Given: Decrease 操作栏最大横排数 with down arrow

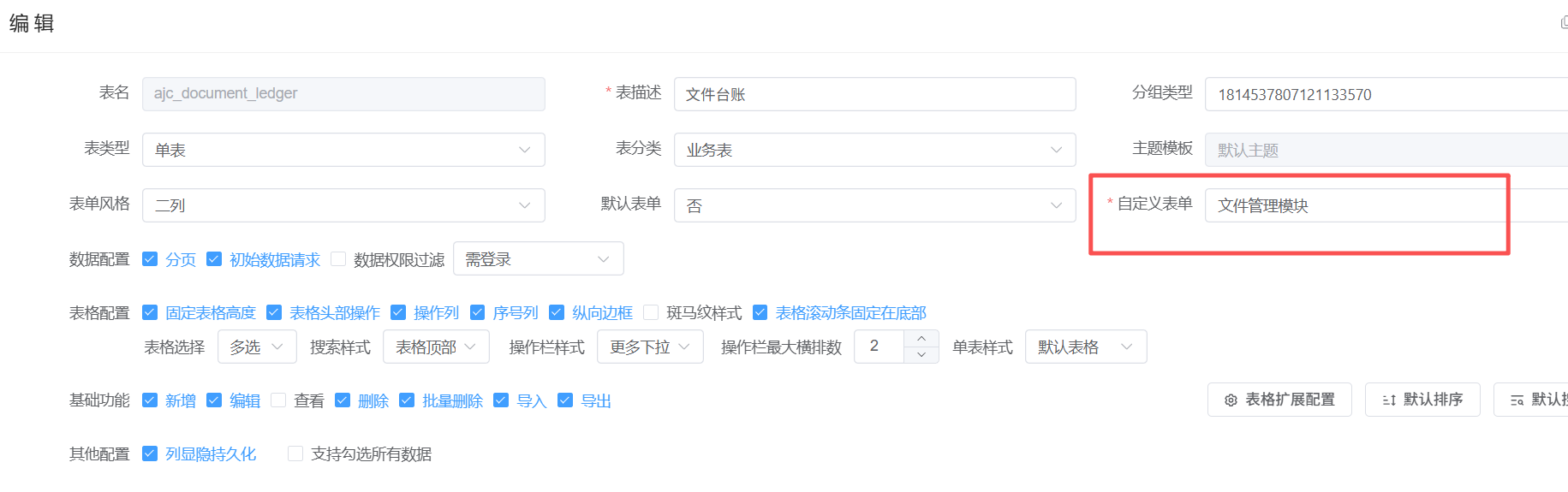Looking at the screenshot, I should click(921, 354).
